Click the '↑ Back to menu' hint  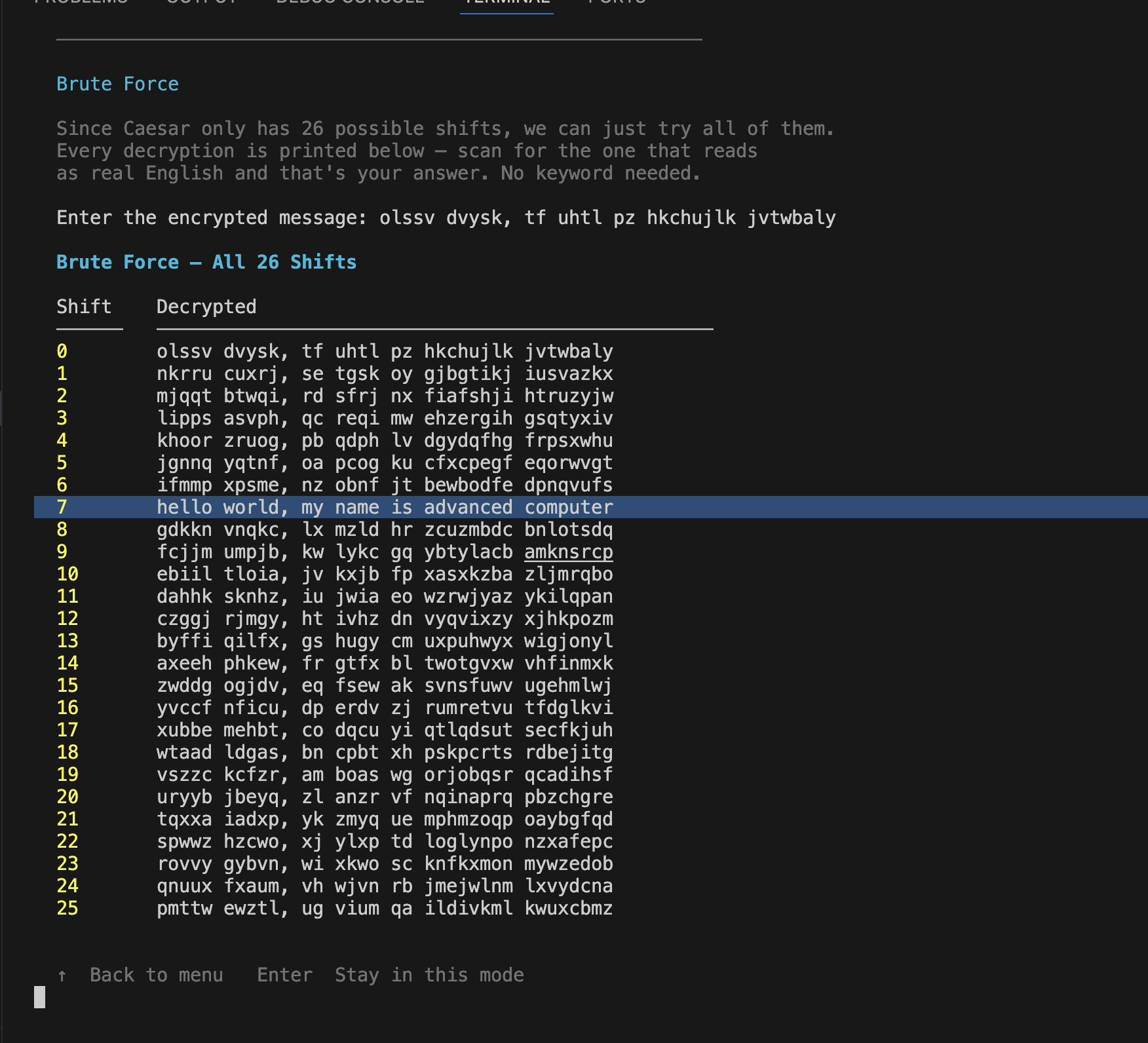[x=140, y=975]
